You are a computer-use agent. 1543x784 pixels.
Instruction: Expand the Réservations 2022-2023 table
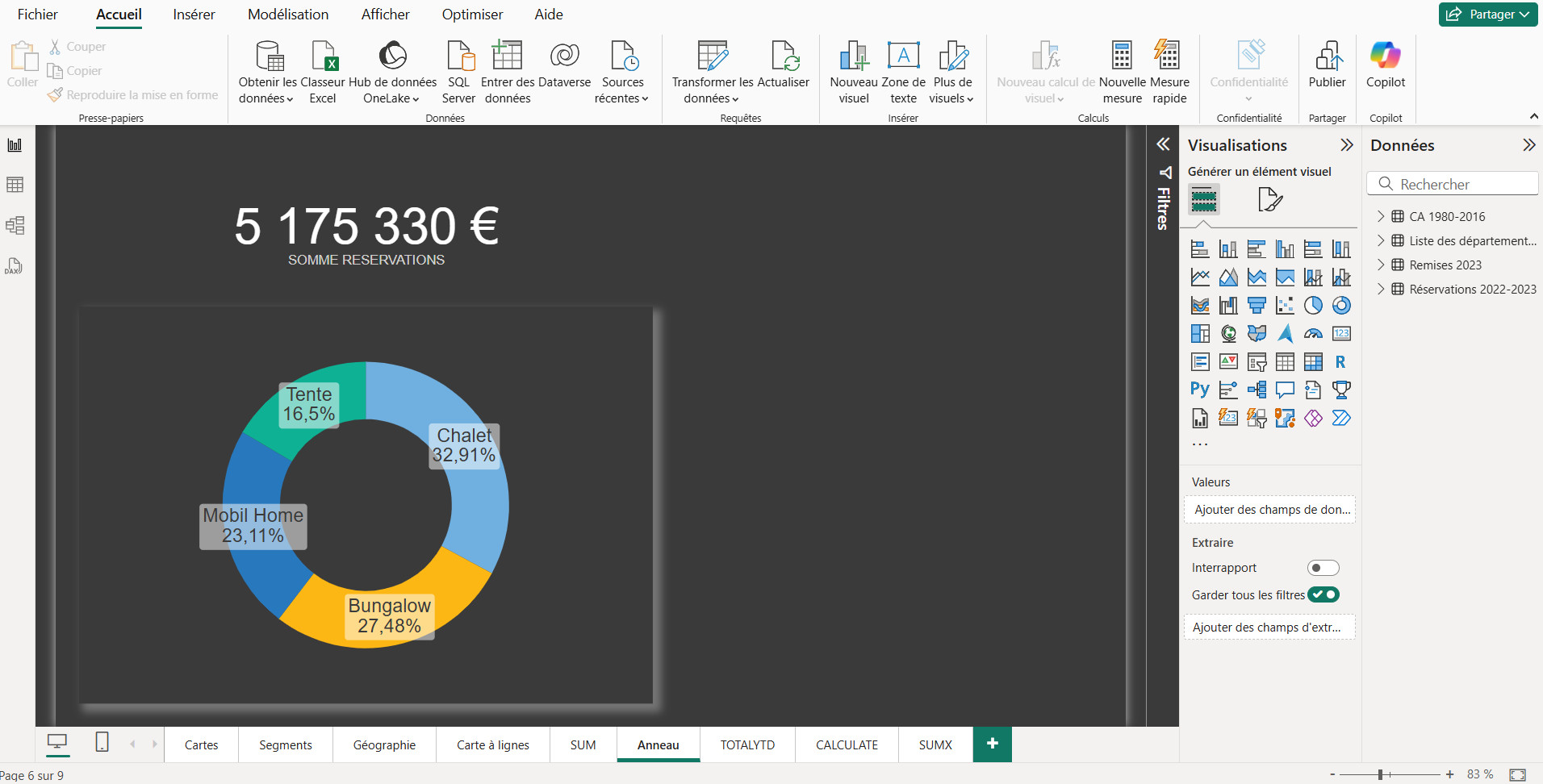(x=1381, y=289)
